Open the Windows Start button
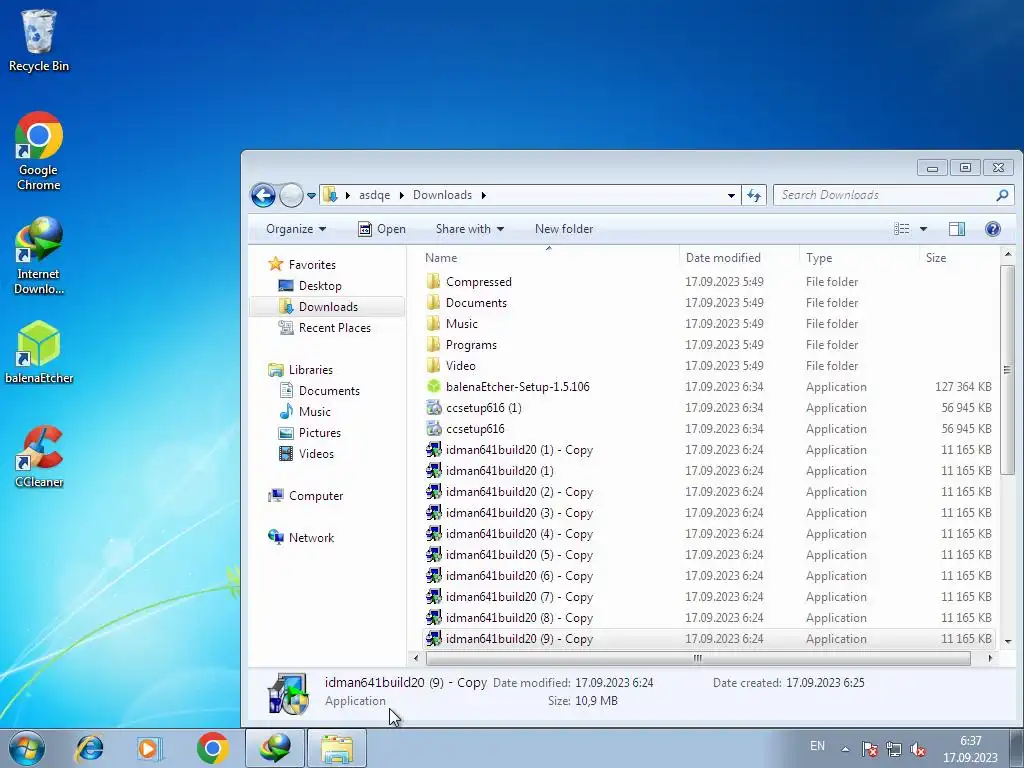Screen dimensions: 1024x768 coord(27,748)
